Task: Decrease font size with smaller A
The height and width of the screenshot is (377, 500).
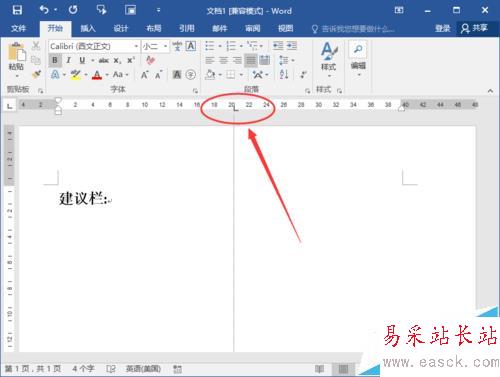Action: point(158,74)
